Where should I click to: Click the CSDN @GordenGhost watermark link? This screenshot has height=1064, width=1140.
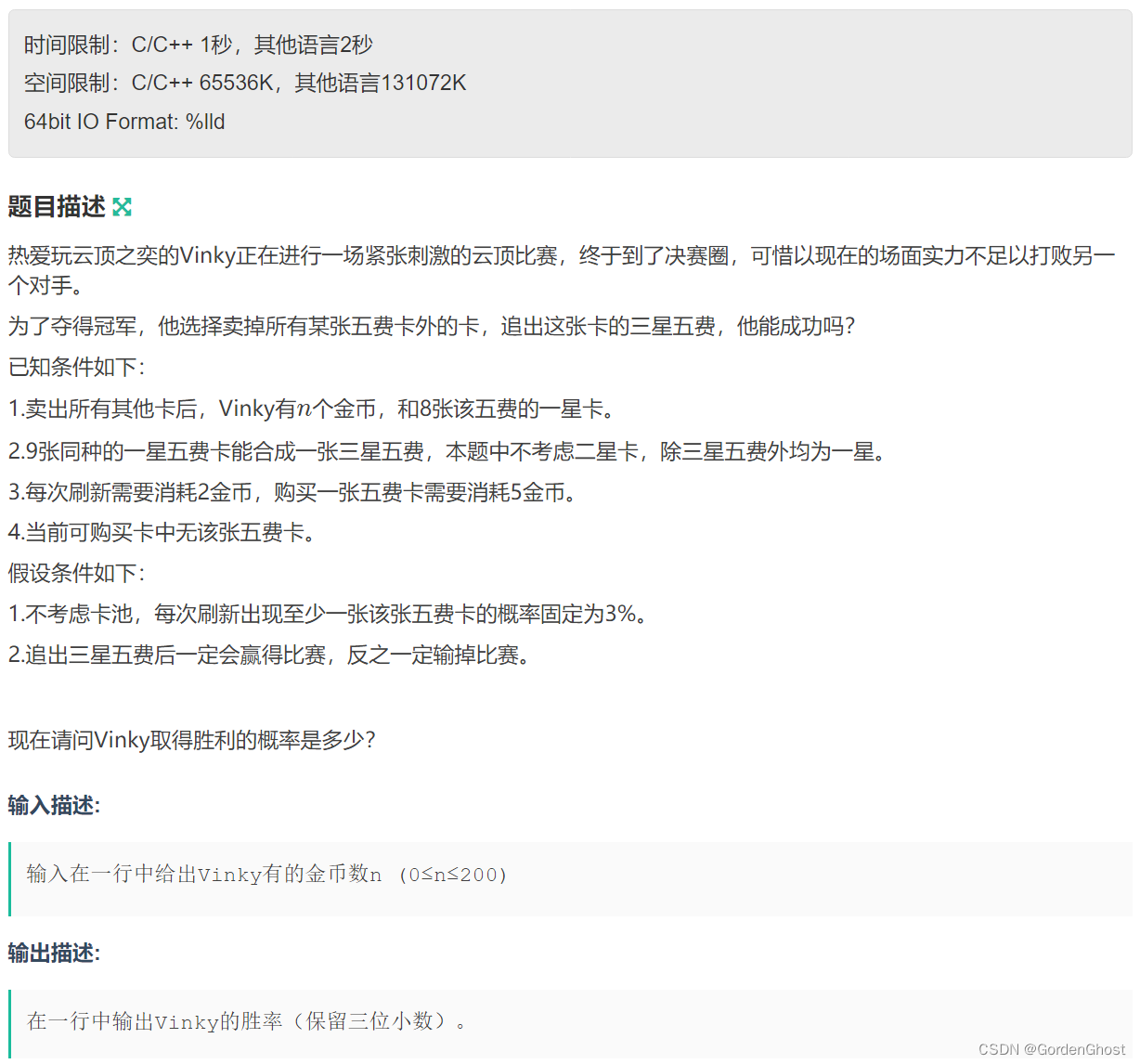pyautogui.click(x=1054, y=1048)
